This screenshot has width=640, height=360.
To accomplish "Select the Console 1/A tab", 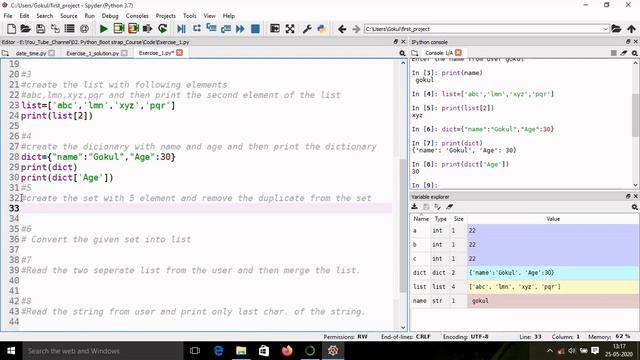I will point(439,53).
